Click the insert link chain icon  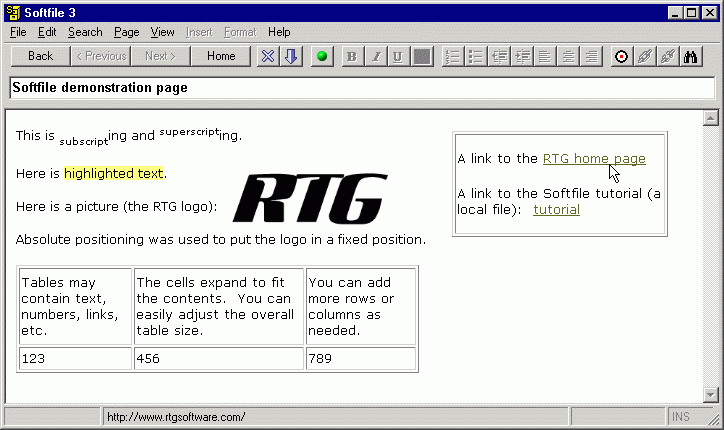point(645,56)
